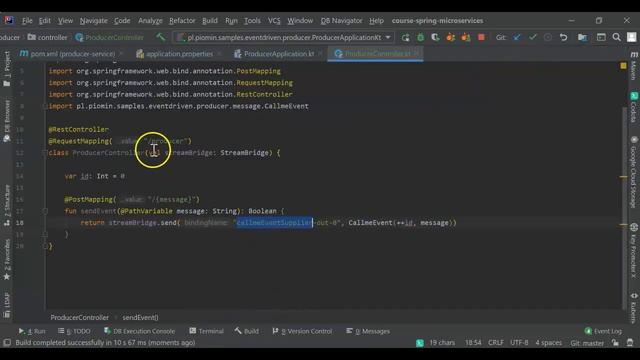Open the Build tool window button

click(247, 331)
